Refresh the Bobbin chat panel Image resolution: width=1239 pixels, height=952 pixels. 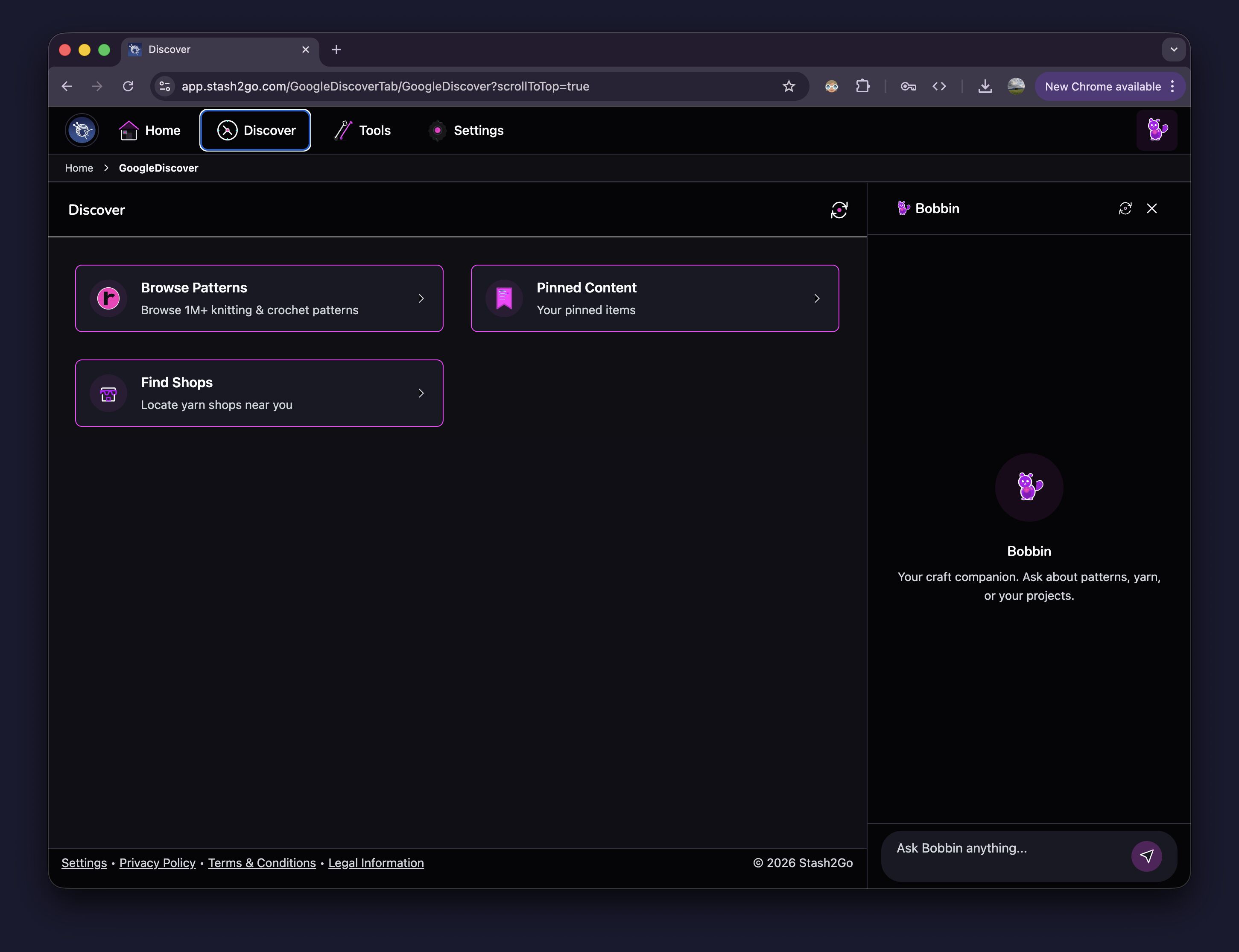click(1125, 208)
